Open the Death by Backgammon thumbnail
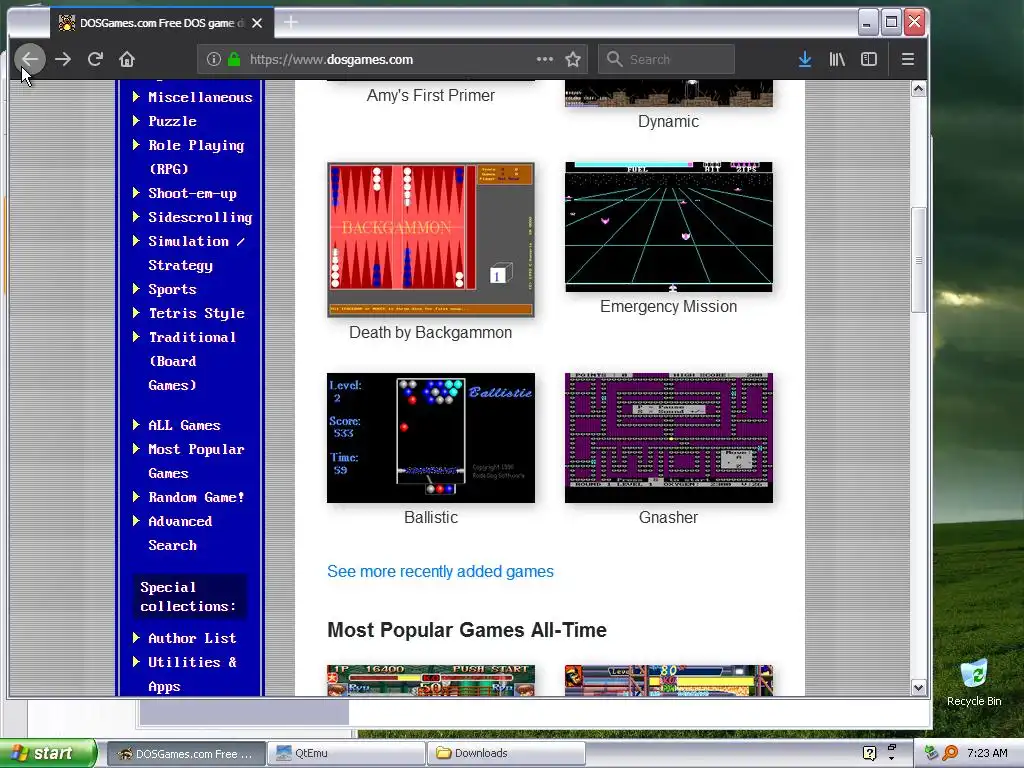This screenshot has height=768, width=1024. tap(431, 240)
